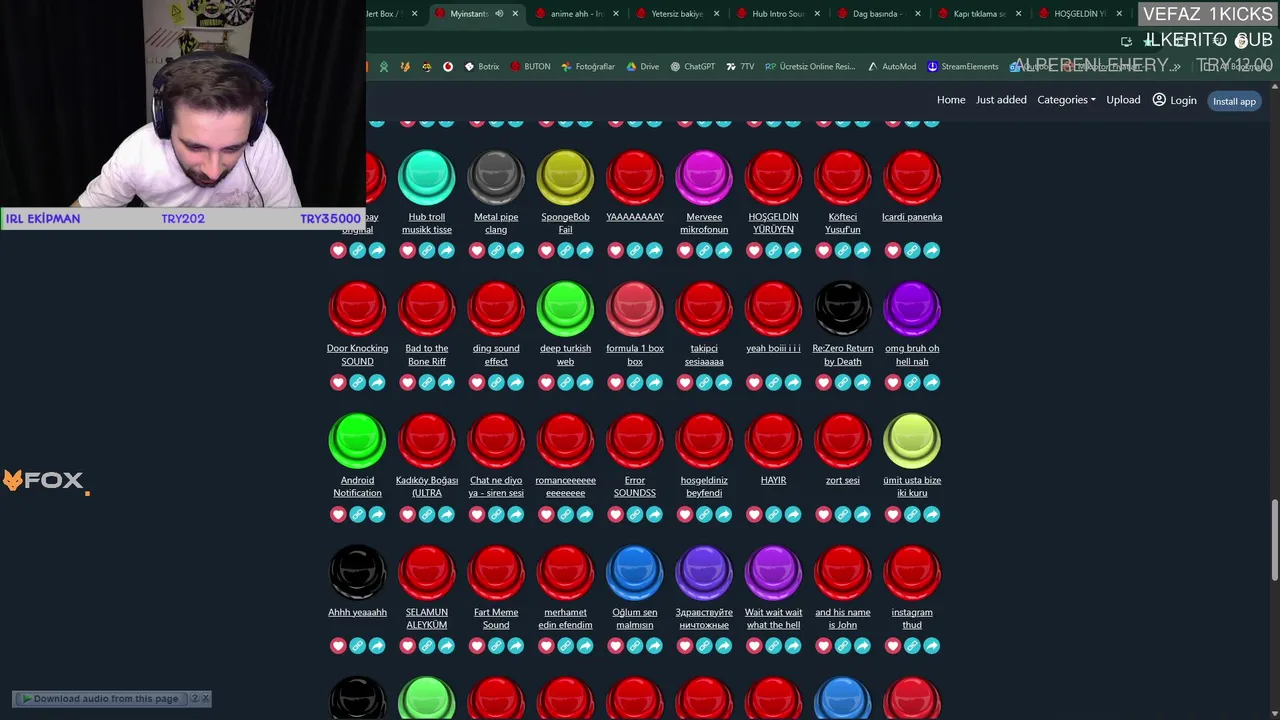The image size is (1280, 720).
Task: Copy link for Fart Meme Sound
Action: pyautogui.click(x=496, y=646)
